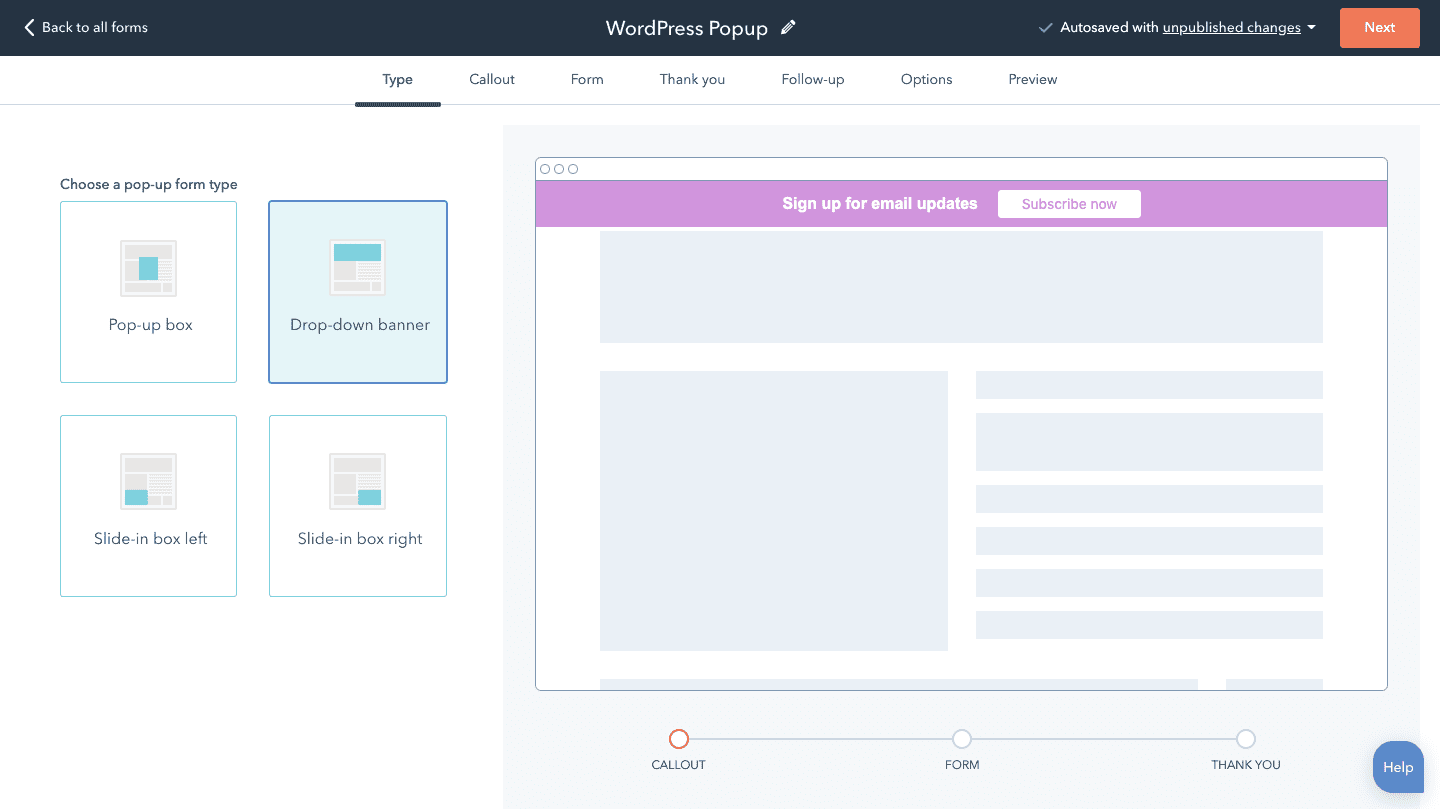Click the Sign up for email updates text
The width and height of the screenshot is (1440, 809).
pyautogui.click(x=880, y=204)
